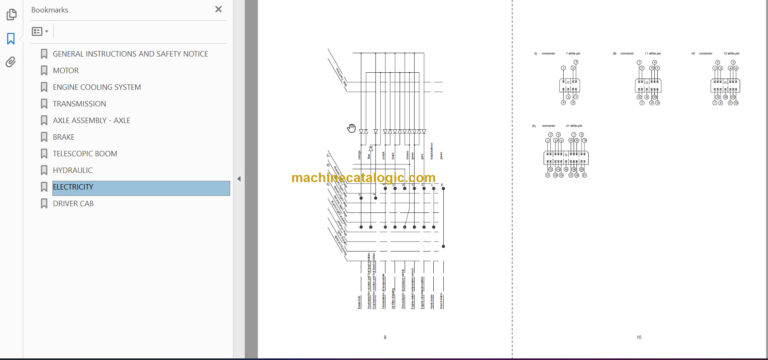Viewport: 768px width, 360px height.
Task: Click bookmark icon beside TRANSMISSION
Action: click(x=44, y=104)
